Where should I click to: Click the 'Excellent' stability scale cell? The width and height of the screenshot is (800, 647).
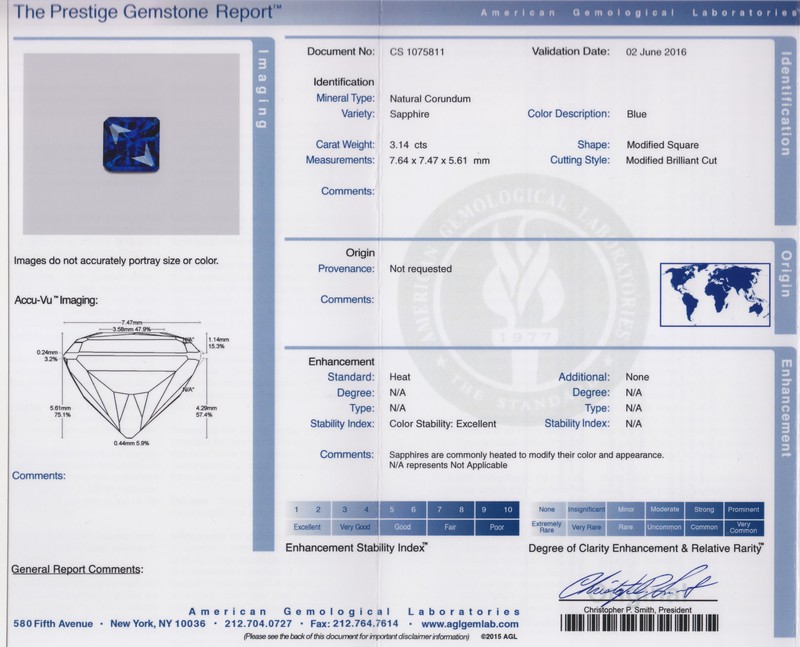(306, 525)
